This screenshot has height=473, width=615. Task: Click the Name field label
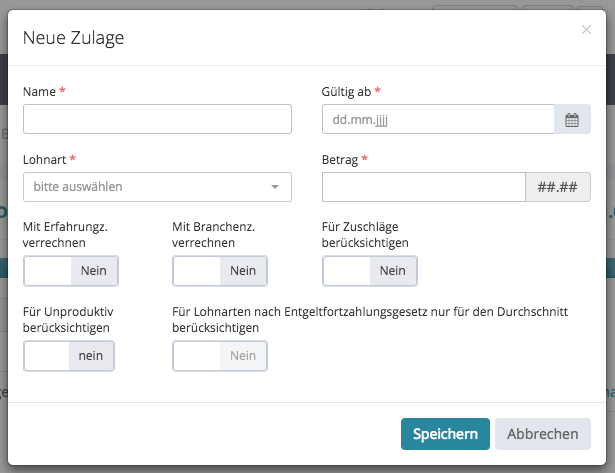(39, 91)
